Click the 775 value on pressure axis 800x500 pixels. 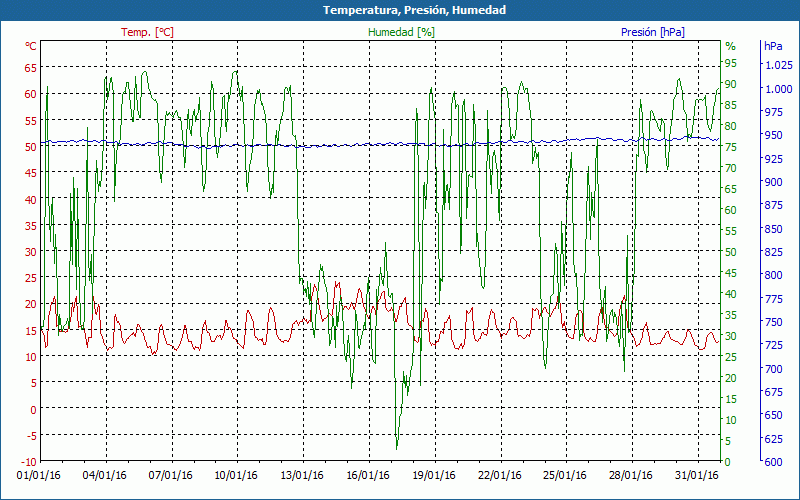tap(772, 298)
